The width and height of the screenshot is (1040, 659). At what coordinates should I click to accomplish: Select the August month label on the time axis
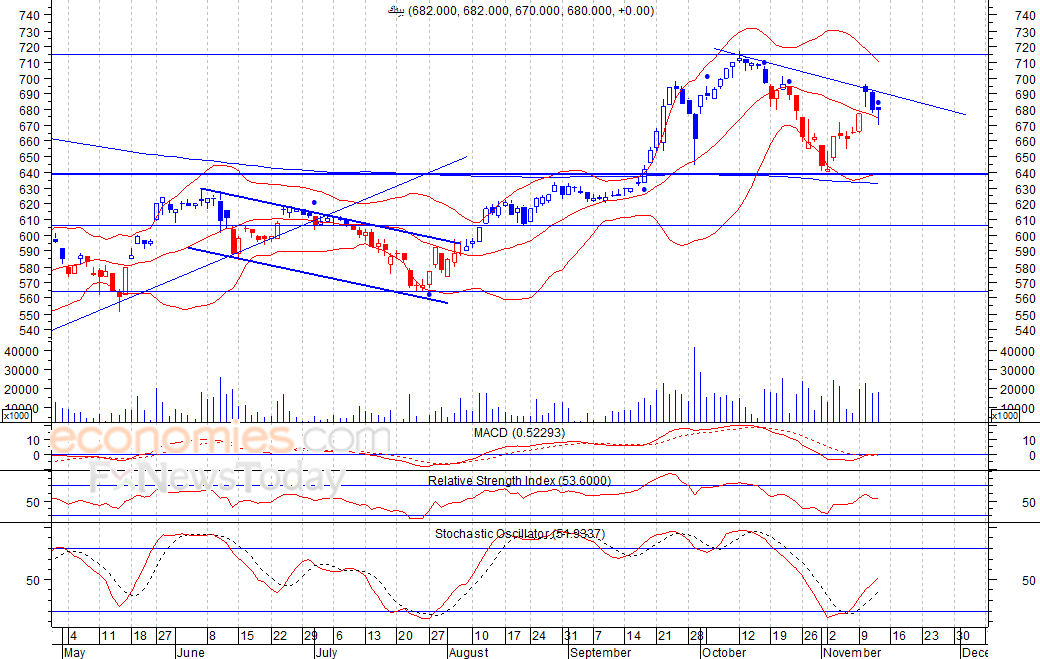pos(468,652)
